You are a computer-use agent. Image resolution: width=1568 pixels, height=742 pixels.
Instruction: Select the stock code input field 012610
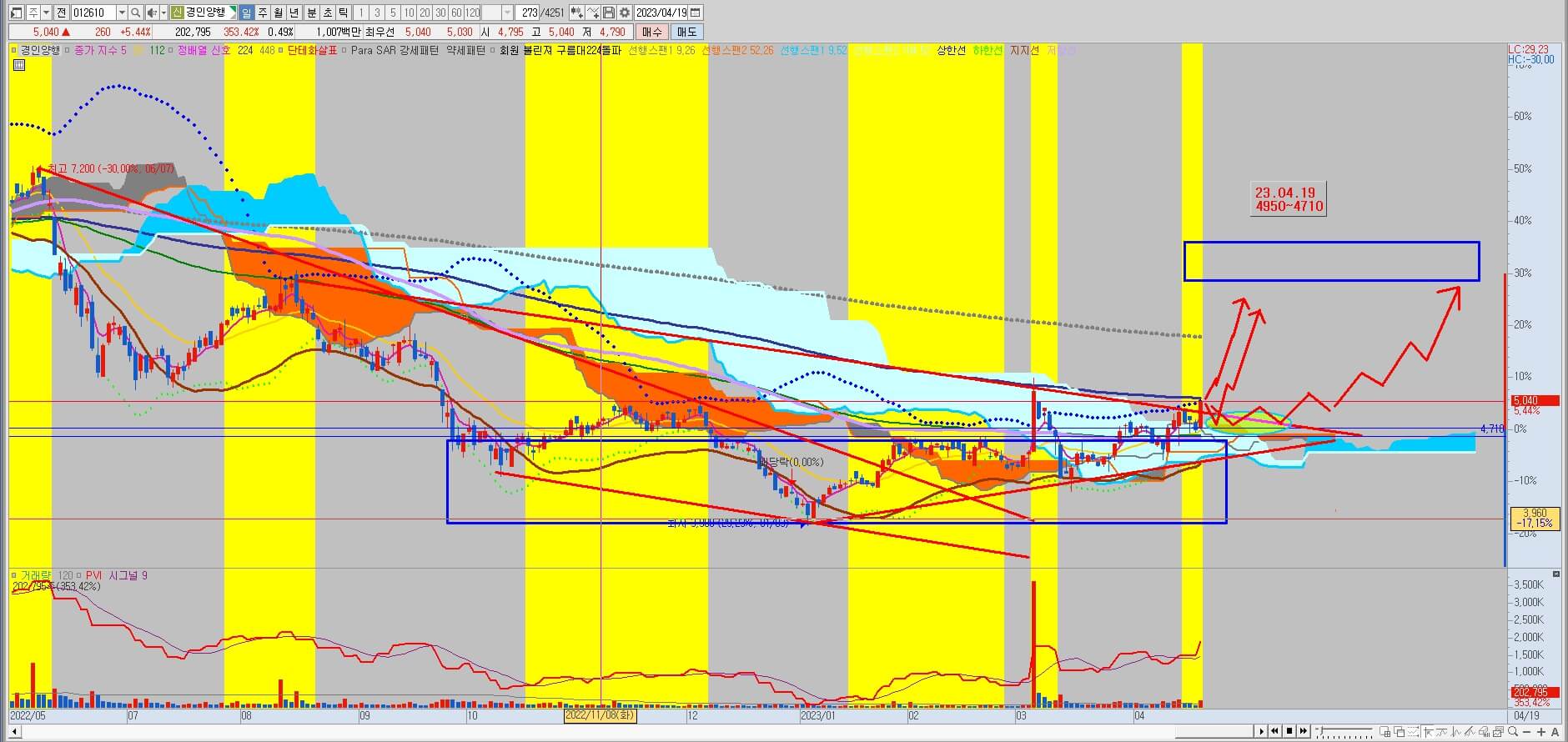tap(93, 13)
